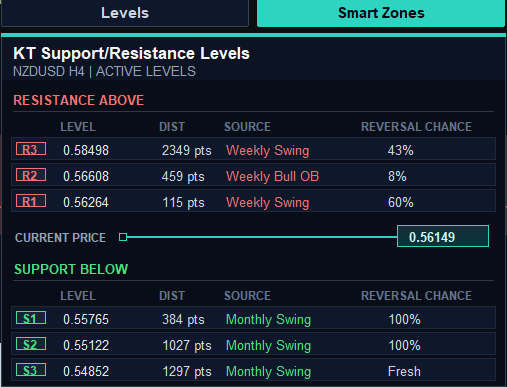Click Weekly Swing source in R1 row
Viewport: 507px width, 387px height.
[x=268, y=203]
